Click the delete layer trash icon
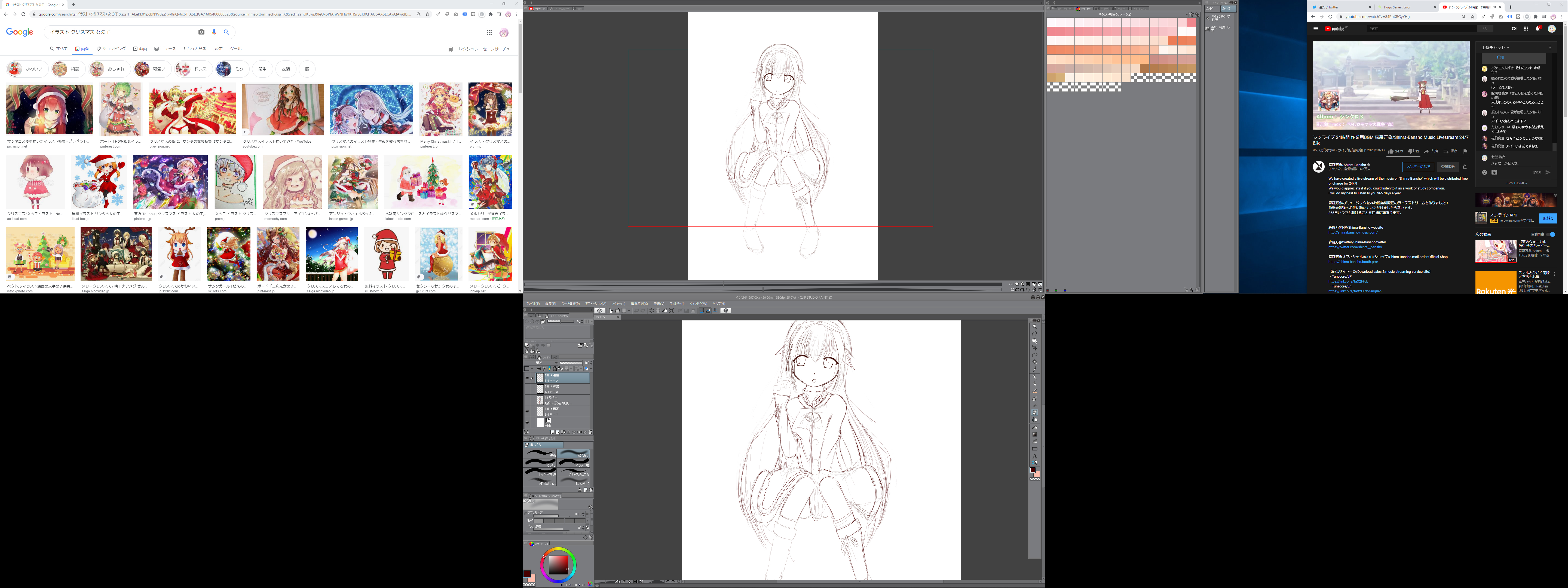This screenshot has height=588, width=1568. point(590,432)
